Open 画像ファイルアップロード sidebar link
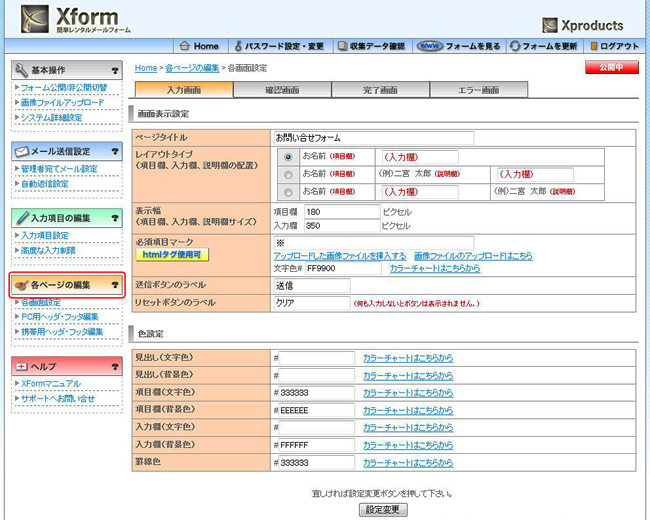Viewport: 650px width, 520px height. [x=63, y=102]
